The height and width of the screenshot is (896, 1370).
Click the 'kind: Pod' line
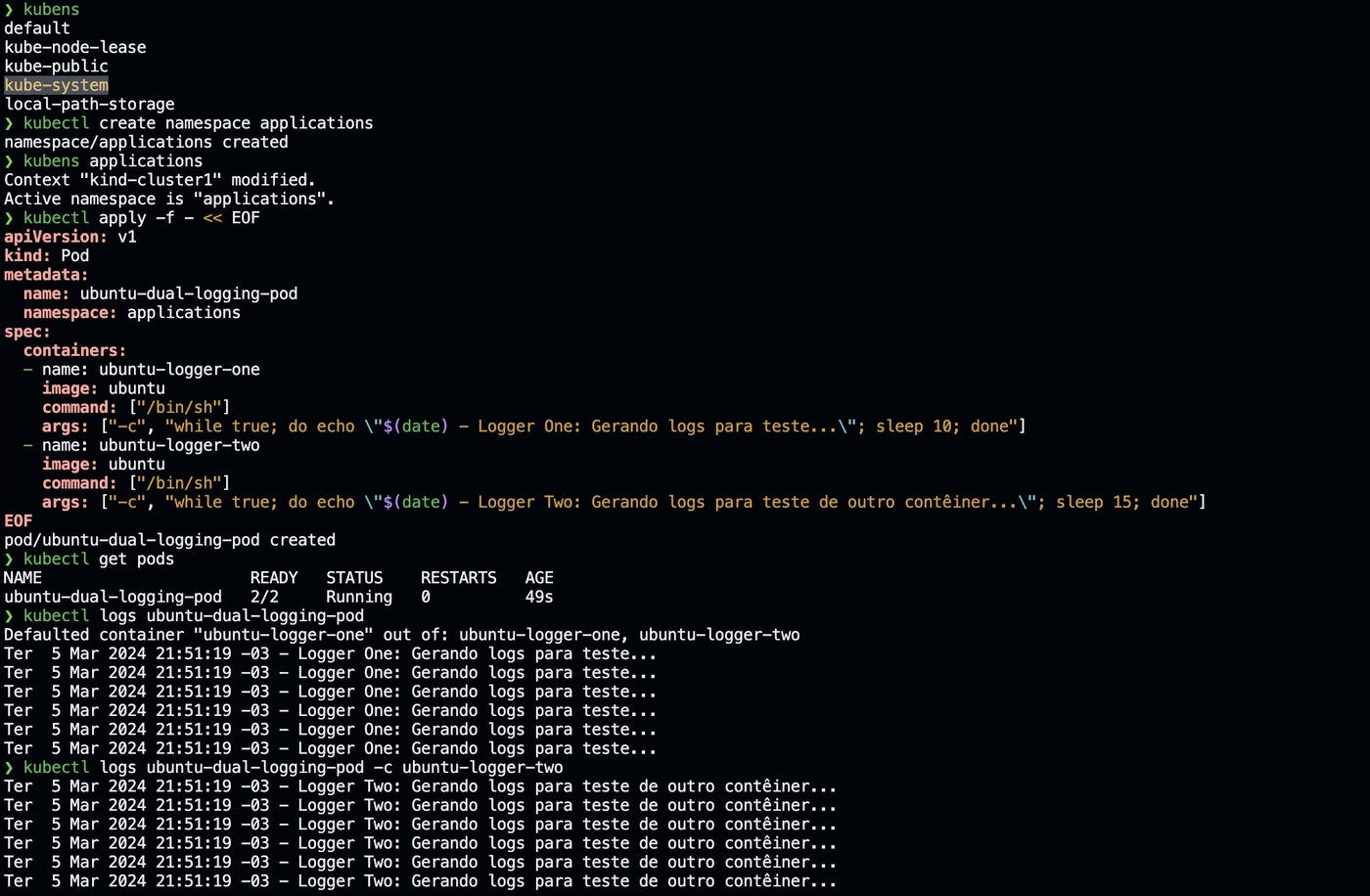coord(46,255)
